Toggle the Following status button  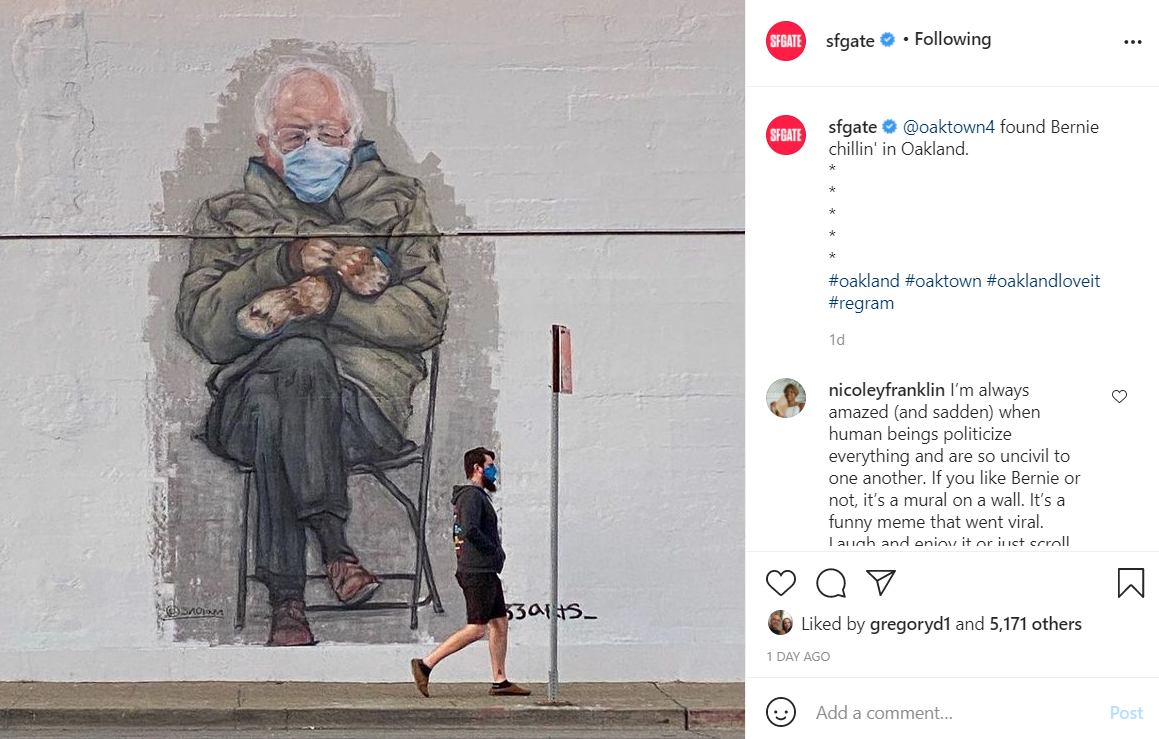tap(952, 39)
